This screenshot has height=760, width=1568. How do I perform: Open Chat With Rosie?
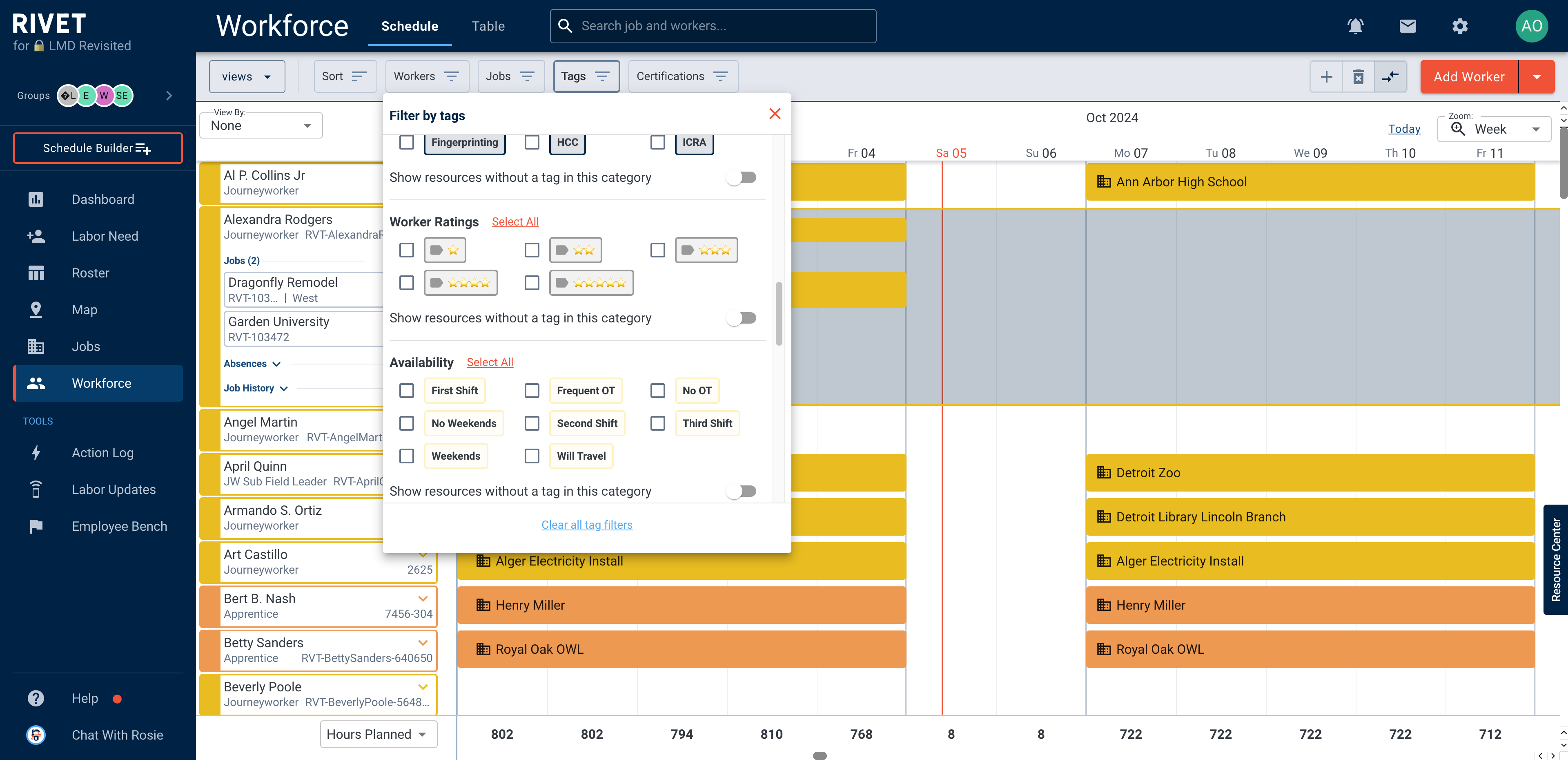[x=98, y=735]
